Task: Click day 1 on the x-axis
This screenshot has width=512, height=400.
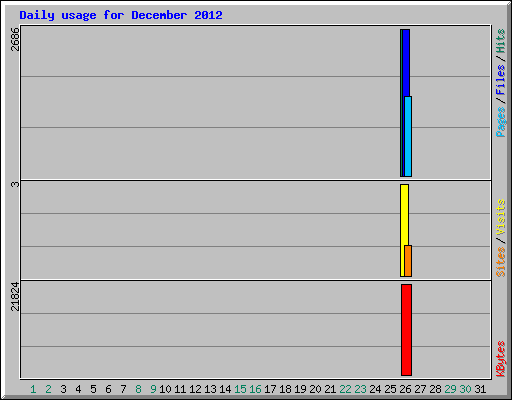Action: [x=33, y=389]
